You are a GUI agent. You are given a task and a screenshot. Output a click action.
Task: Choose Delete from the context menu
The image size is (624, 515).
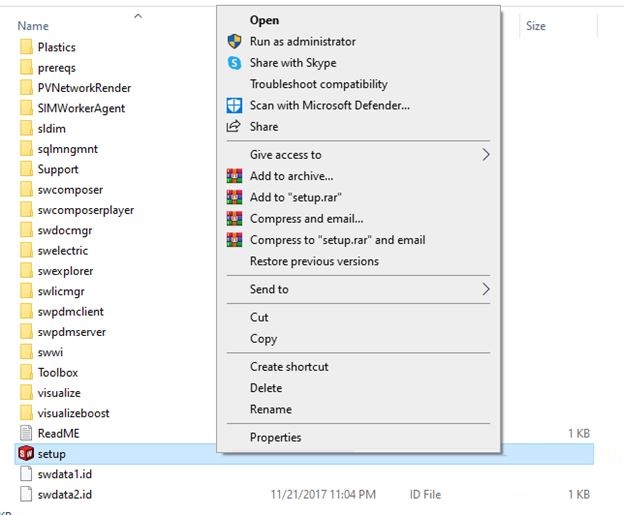coord(358,388)
